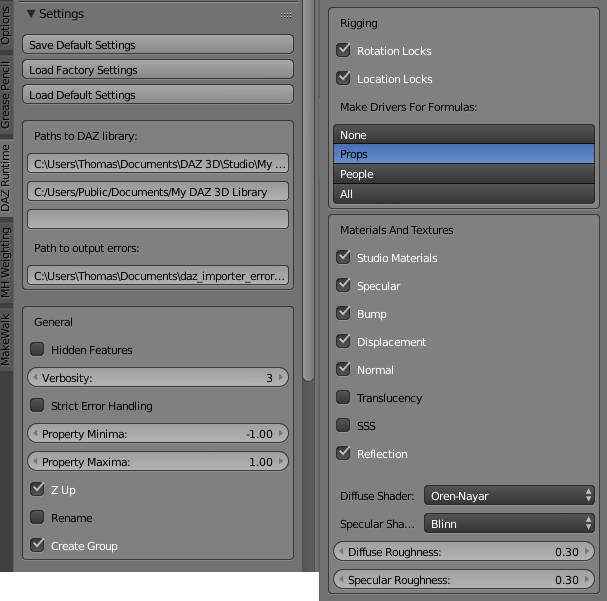Open the MakeWalk sidebar tab
The height and width of the screenshot is (601, 607).
pos(5,339)
